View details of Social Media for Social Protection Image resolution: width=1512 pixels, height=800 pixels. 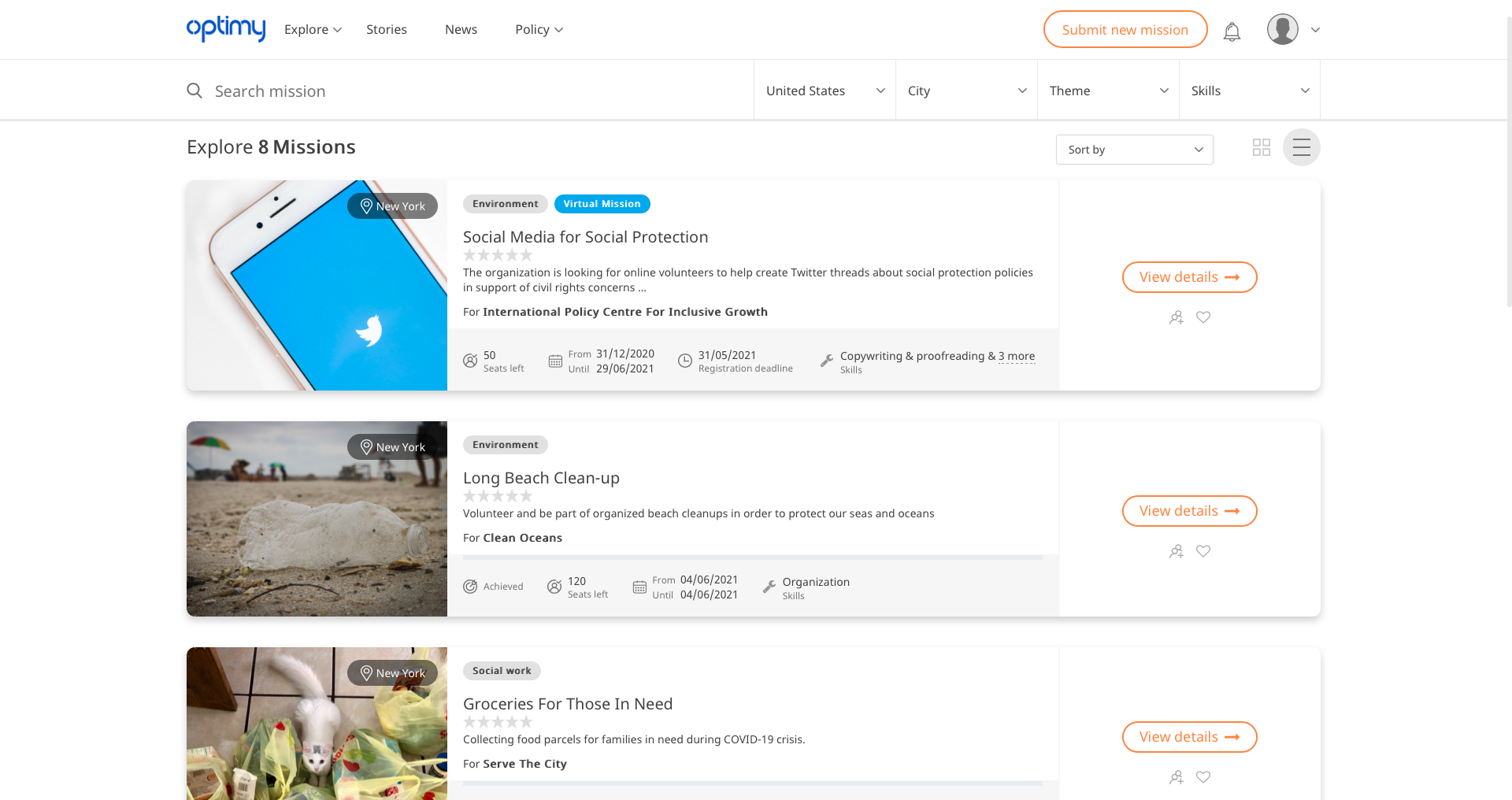pyautogui.click(x=1190, y=277)
